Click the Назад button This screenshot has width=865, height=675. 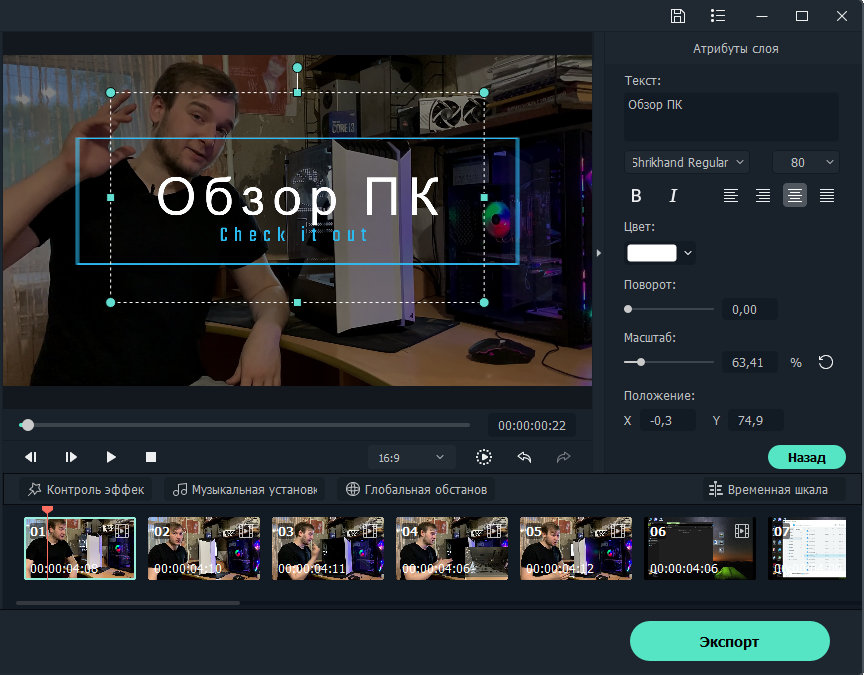[806, 457]
